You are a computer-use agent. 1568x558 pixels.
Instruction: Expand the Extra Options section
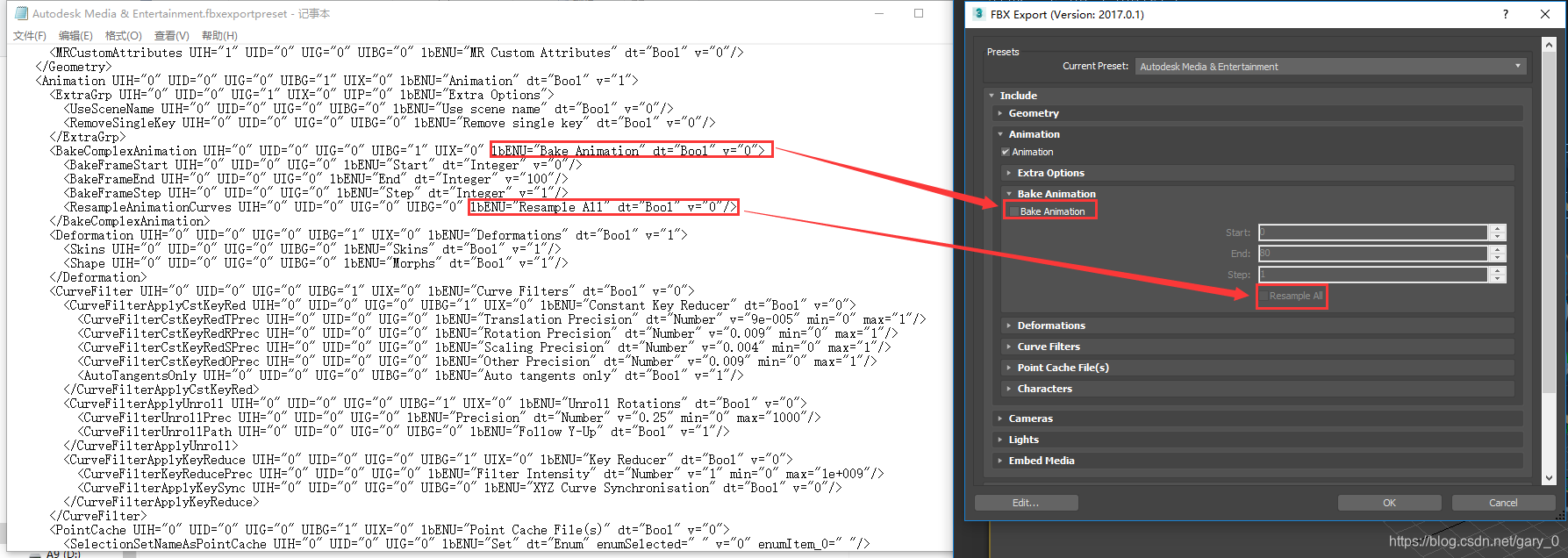coord(1009,173)
